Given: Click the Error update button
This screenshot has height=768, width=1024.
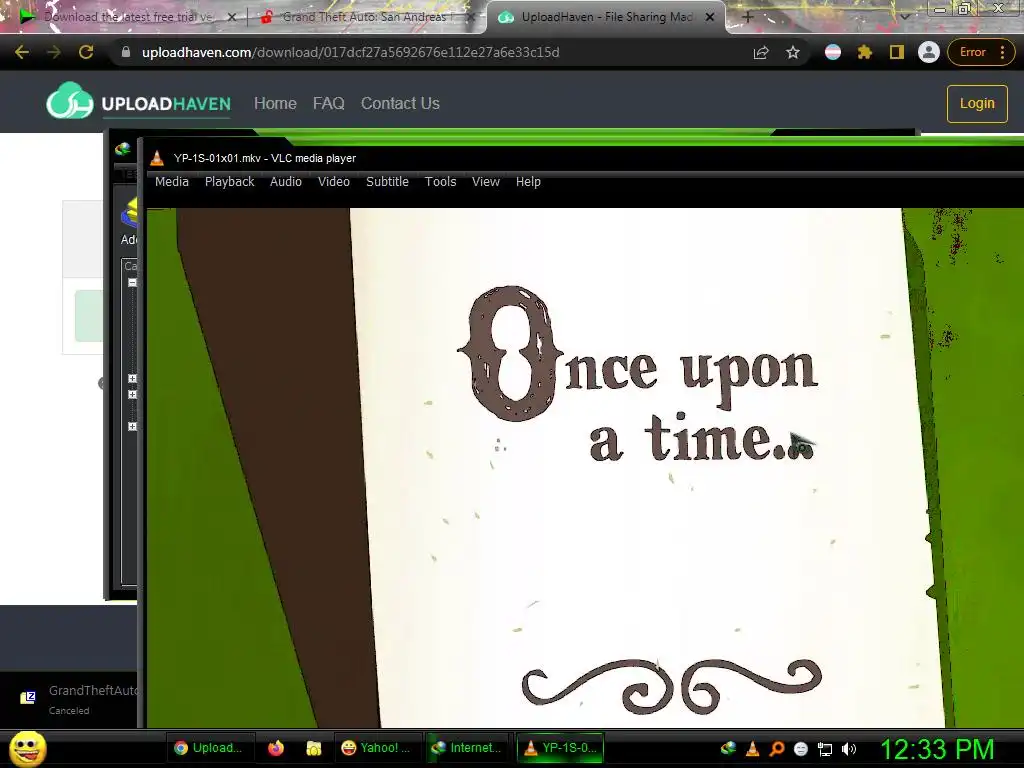Looking at the screenshot, I should (x=979, y=52).
